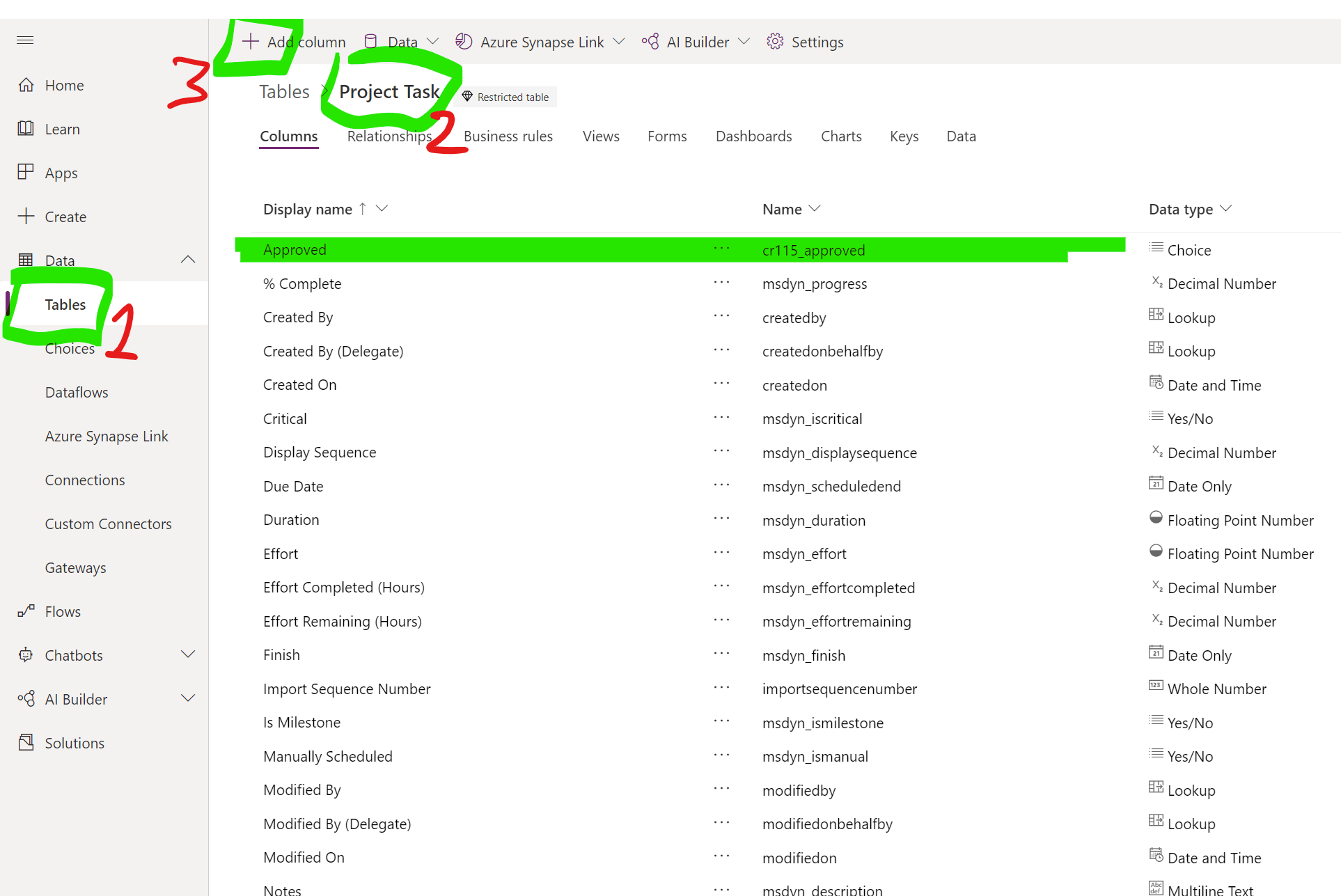Open Azure Synapse Link toolbar dropdown arrow
The image size is (1341, 896).
619,42
